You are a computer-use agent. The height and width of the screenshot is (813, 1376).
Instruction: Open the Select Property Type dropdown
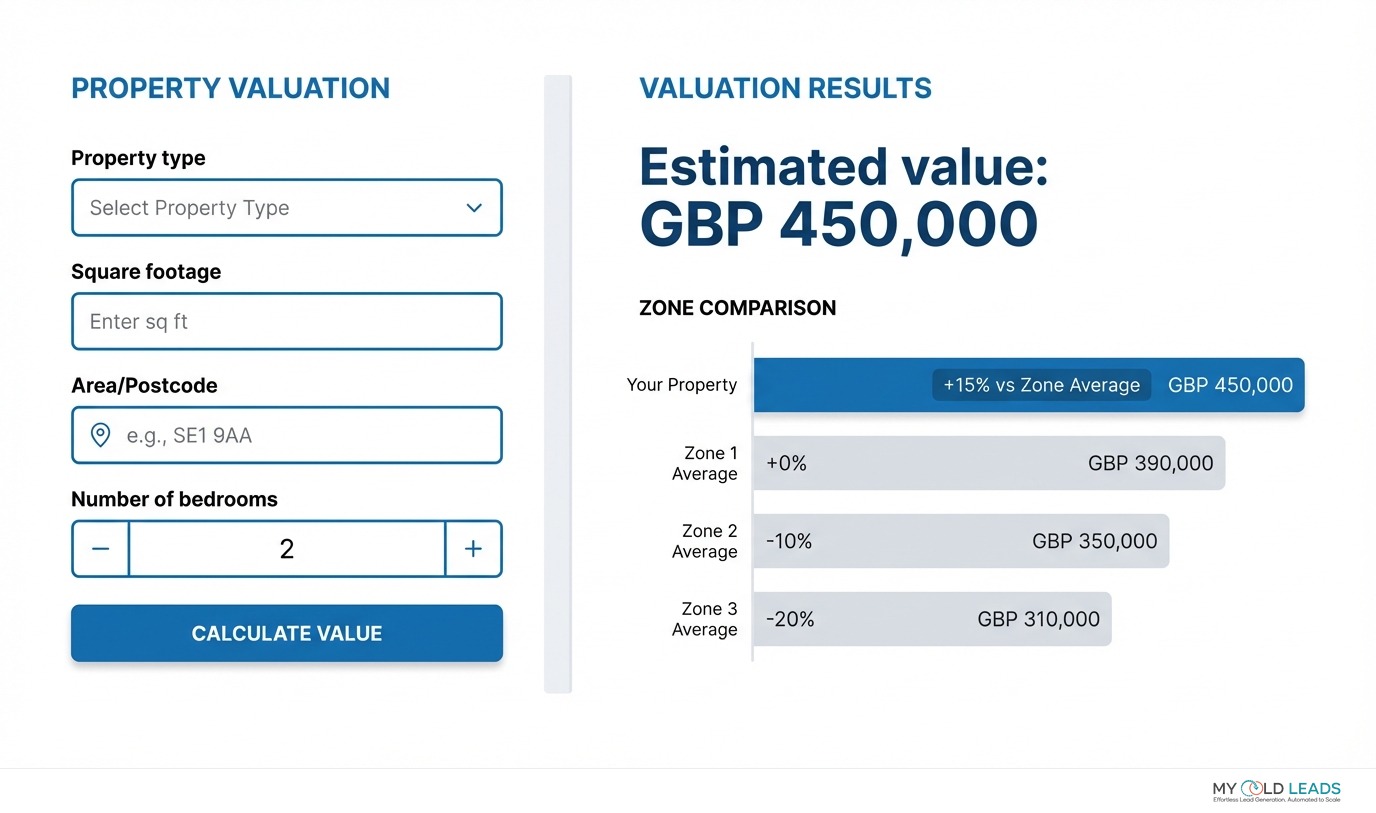click(x=287, y=207)
